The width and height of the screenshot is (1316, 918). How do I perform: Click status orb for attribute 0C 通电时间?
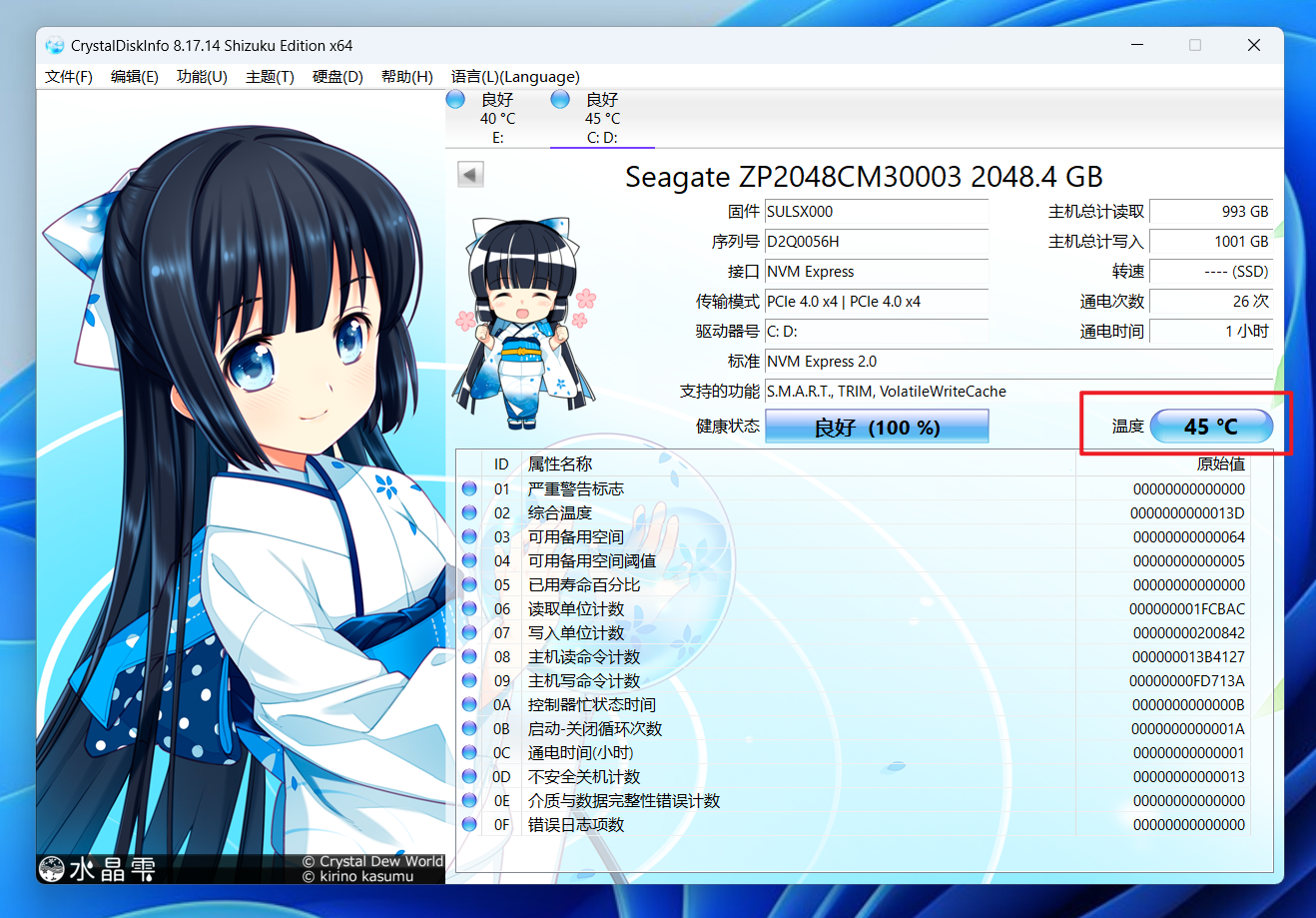pyautogui.click(x=469, y=753)
